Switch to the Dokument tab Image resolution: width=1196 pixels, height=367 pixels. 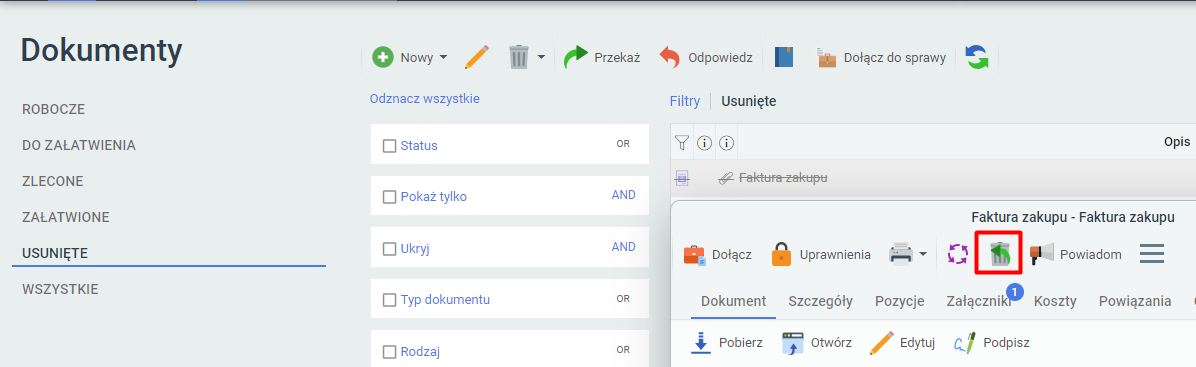pyautogui.click(x=734, y=301)
